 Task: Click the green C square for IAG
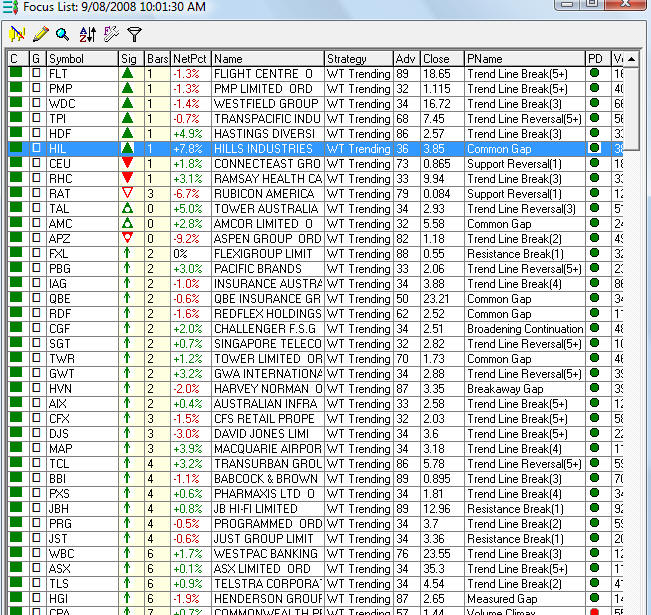point(16,282)
